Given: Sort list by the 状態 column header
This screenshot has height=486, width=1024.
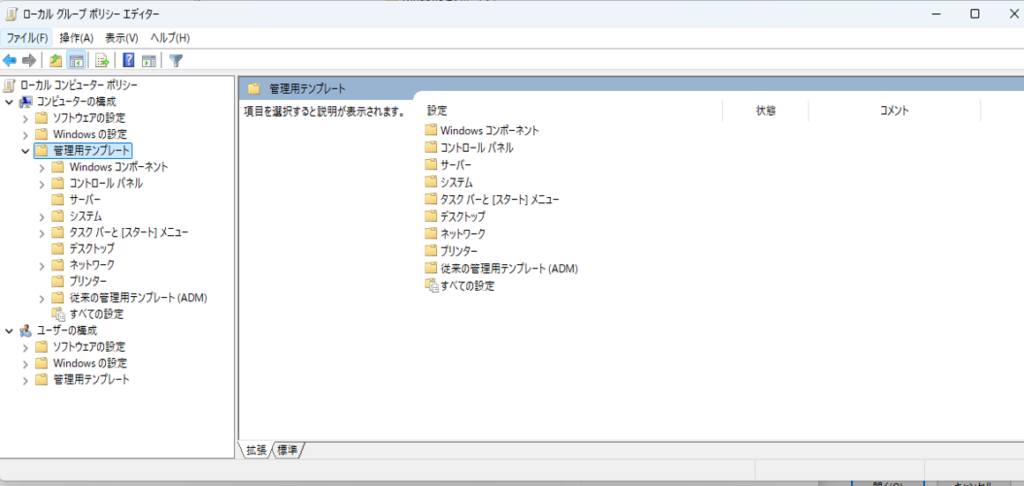Looking at the screenshot, I should [765, 111].
